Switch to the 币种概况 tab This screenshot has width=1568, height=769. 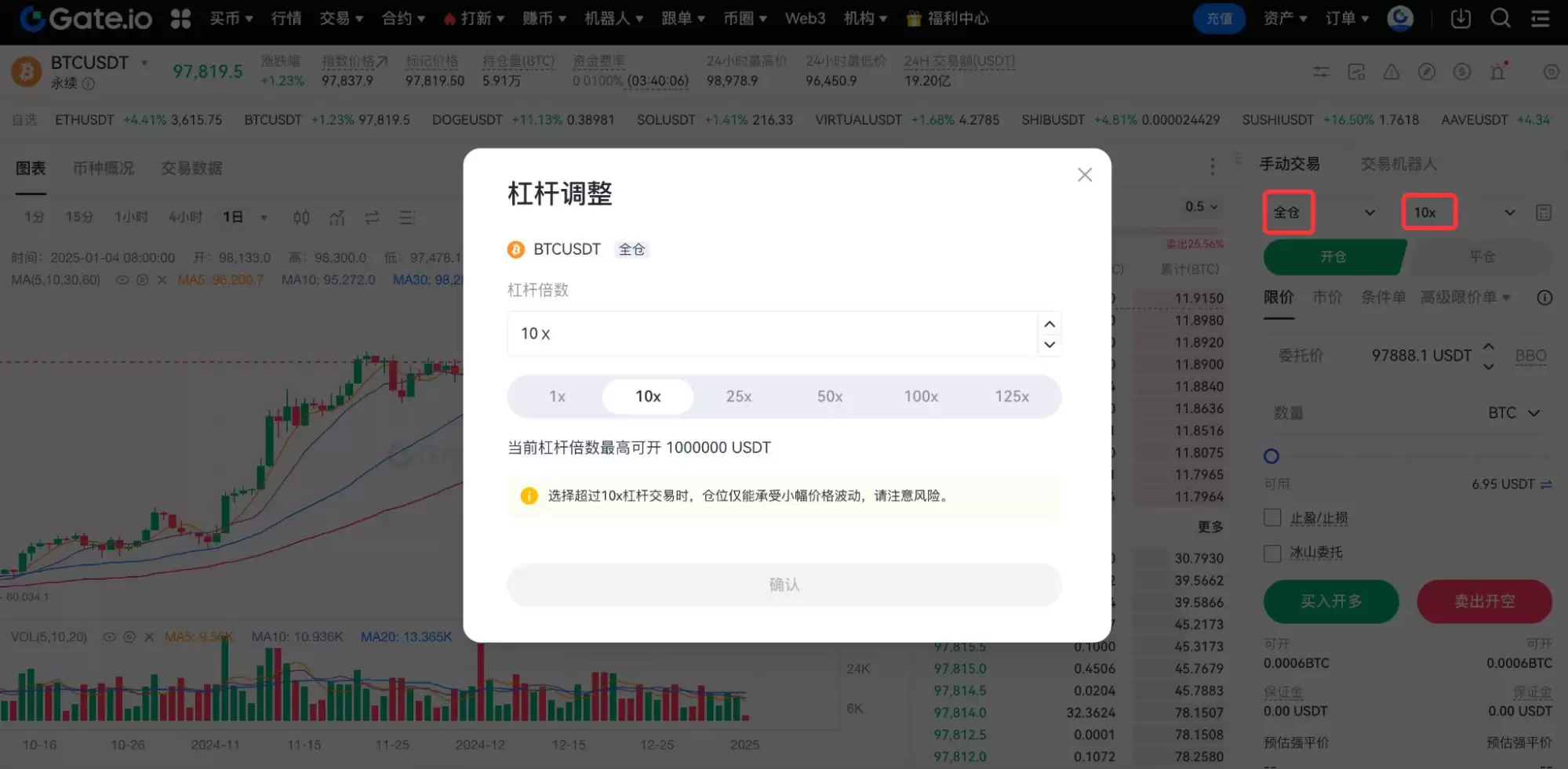pyautogui.click(x=104, y=167)
